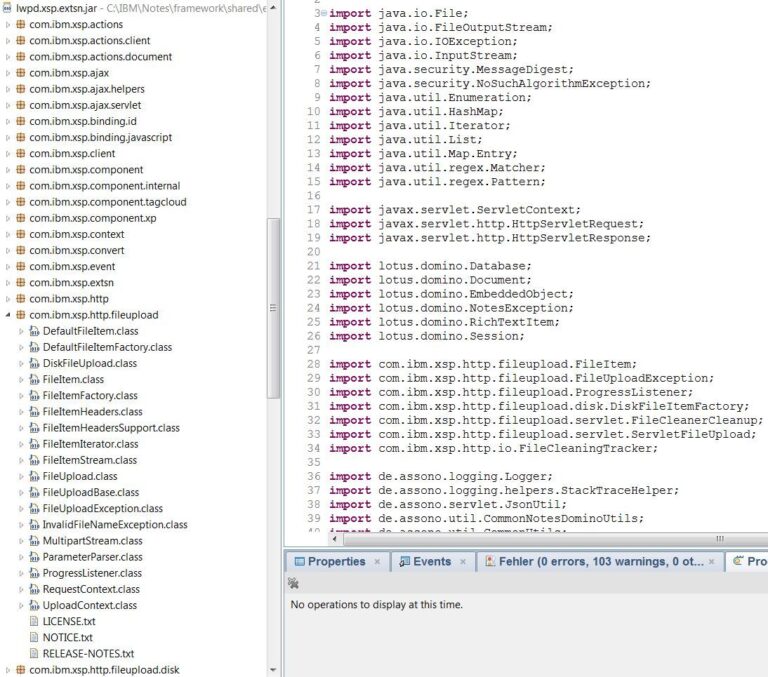The height and width of the screenshot is (677, 768).
Task: Close the Properties tab
Action: (x=377, y=562)
